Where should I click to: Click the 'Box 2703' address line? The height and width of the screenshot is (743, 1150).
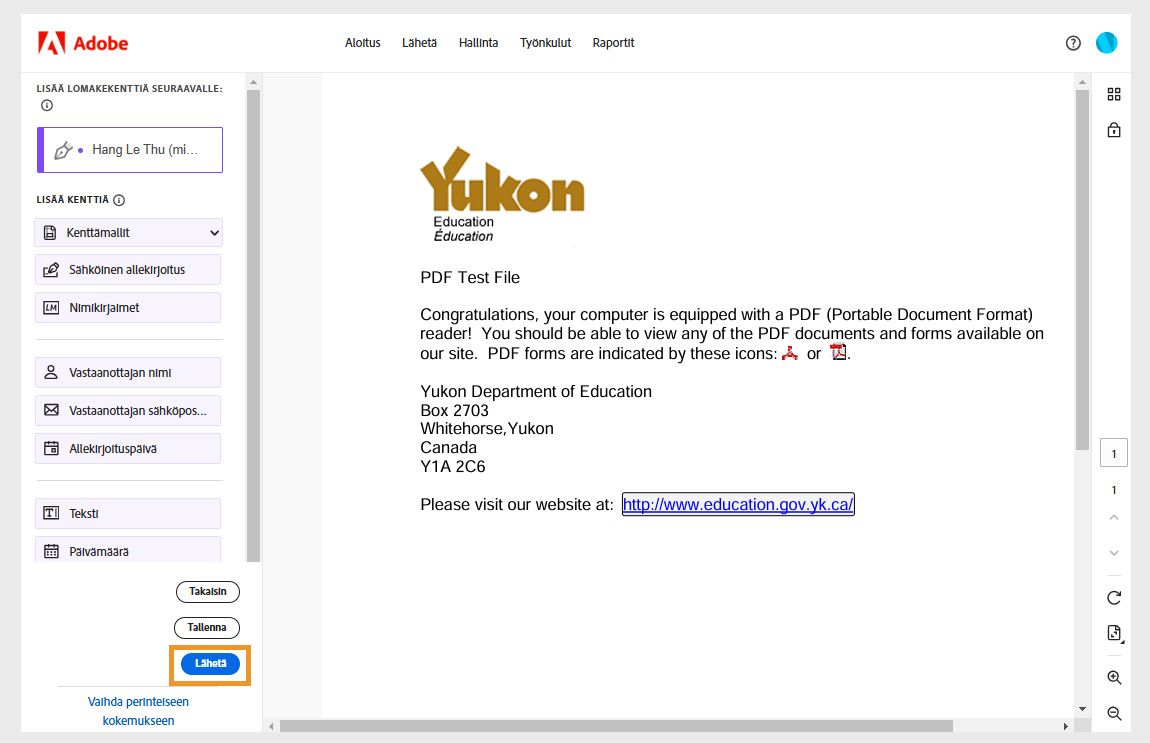[x=454, y=411]
